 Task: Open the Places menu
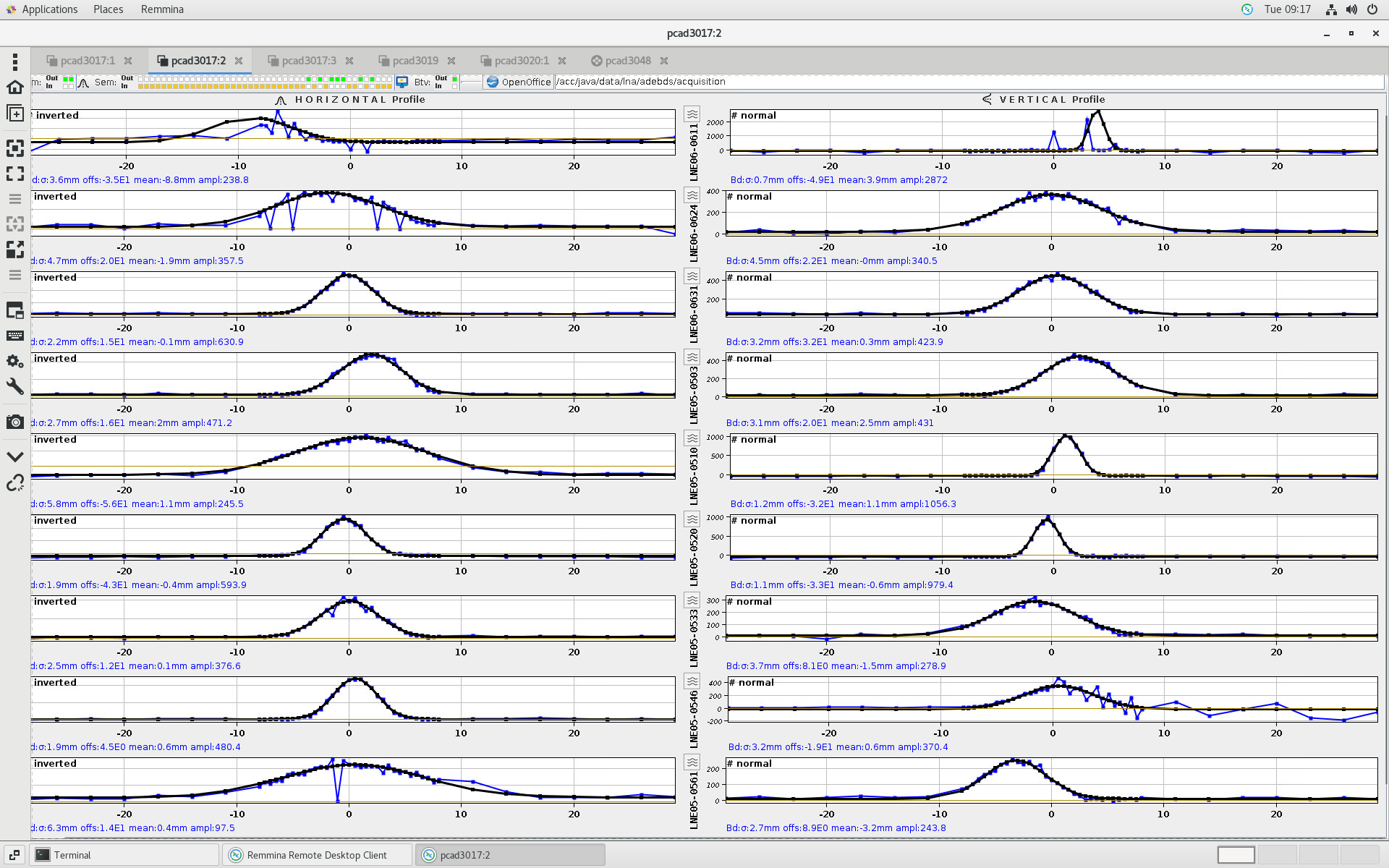coord(108,9)
